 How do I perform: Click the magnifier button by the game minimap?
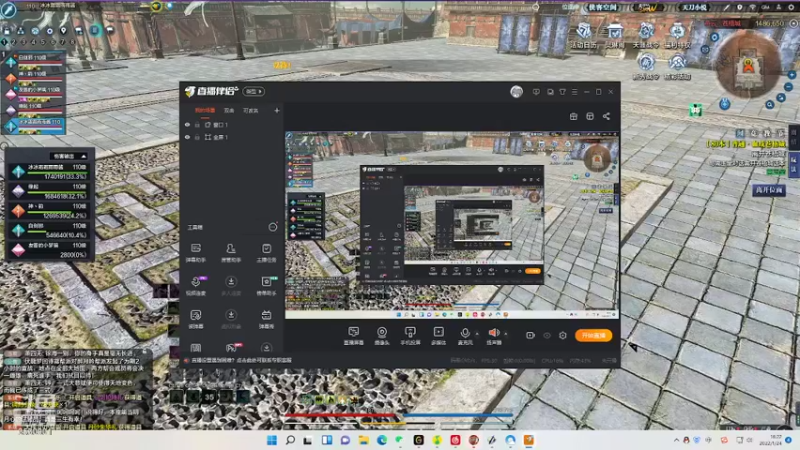(769, 105)
